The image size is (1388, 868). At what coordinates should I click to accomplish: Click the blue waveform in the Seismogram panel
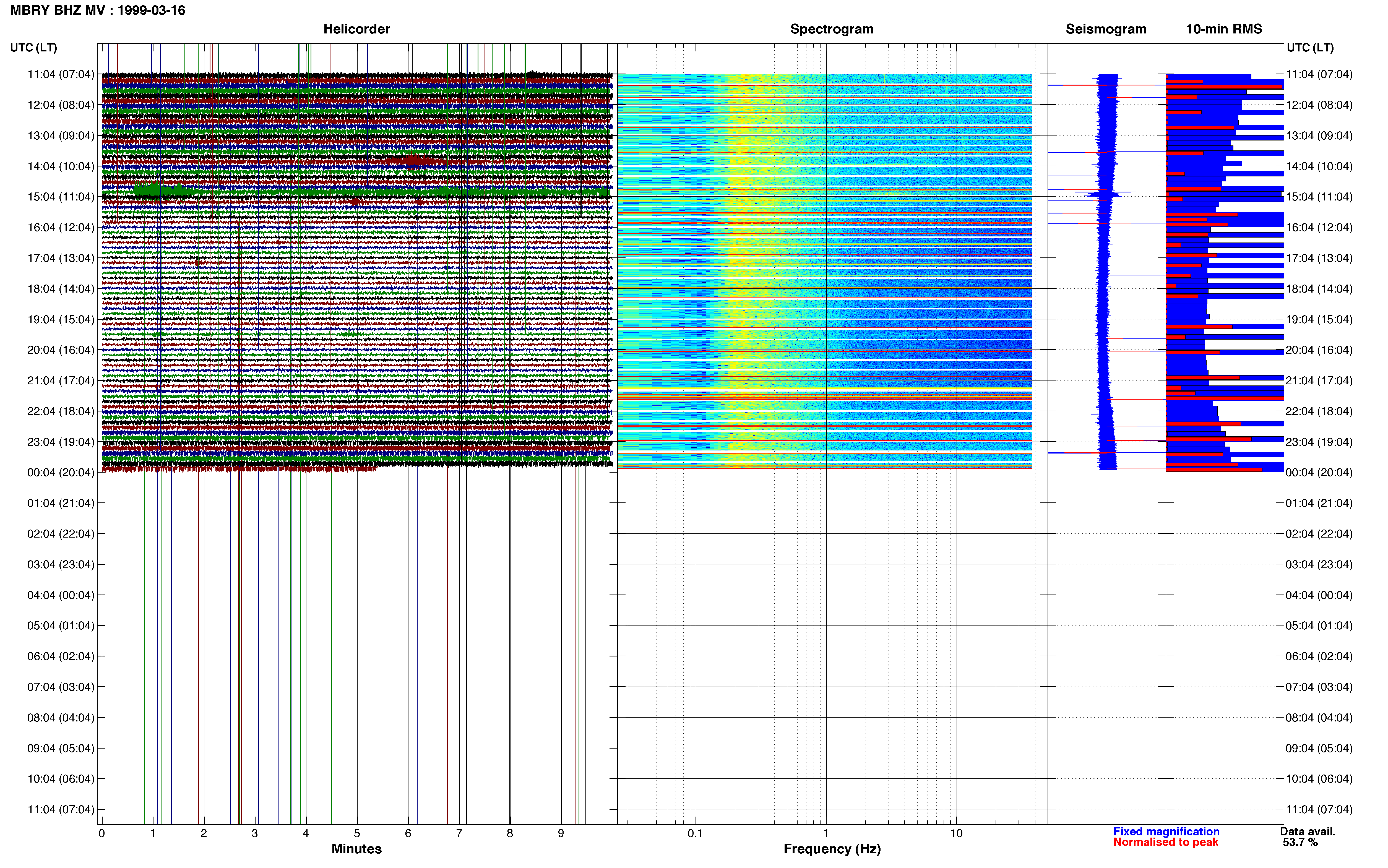point(1107,272)
